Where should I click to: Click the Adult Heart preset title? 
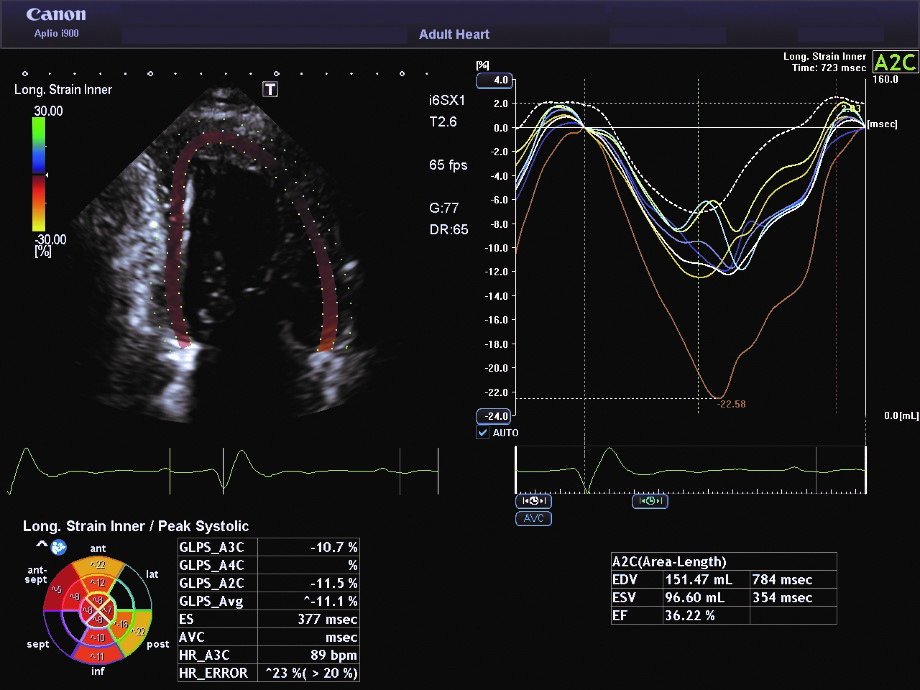pyautogui.click(x=454, y=34)
